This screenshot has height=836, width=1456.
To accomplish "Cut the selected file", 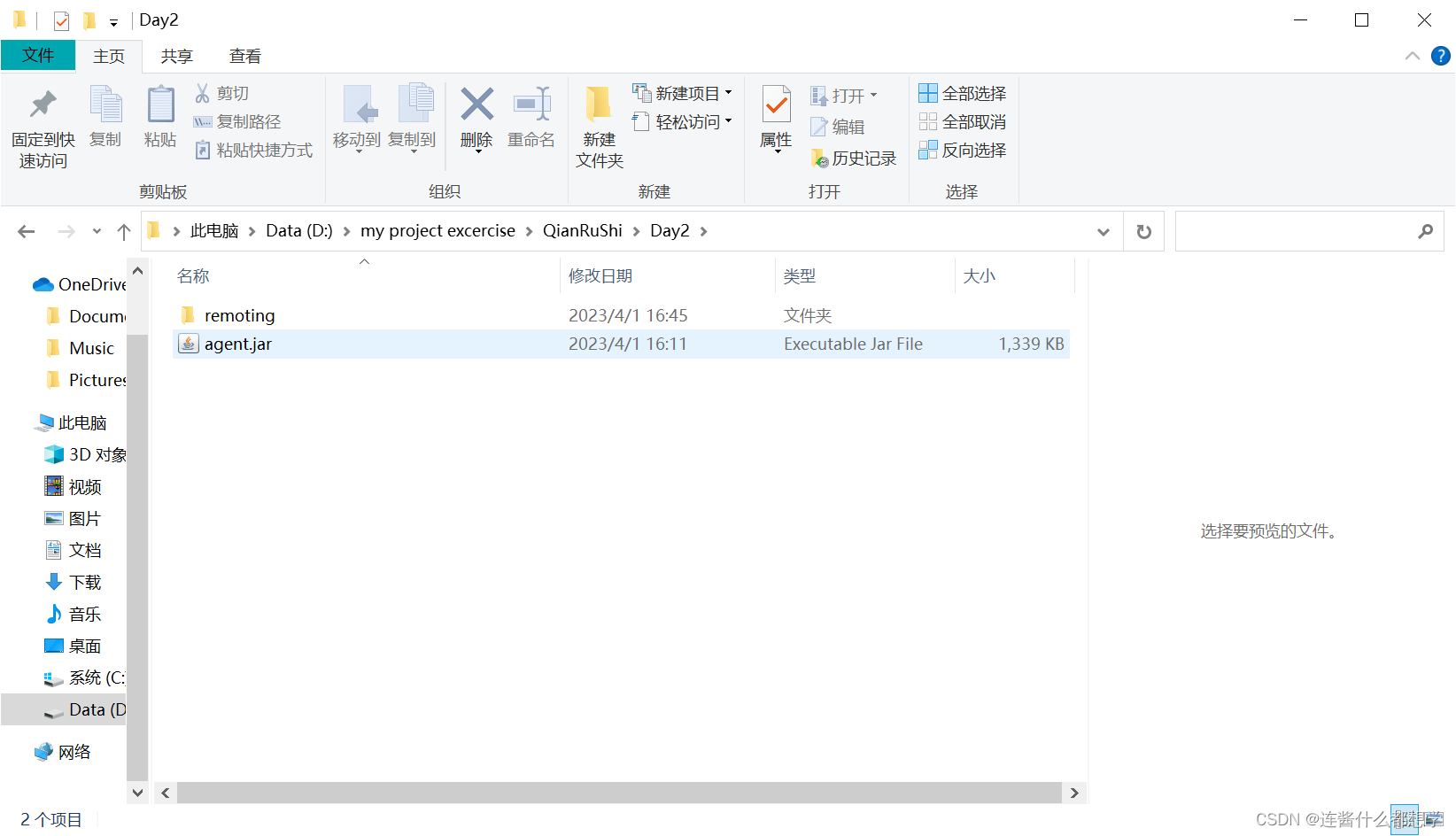I will [x=221, y=92].
